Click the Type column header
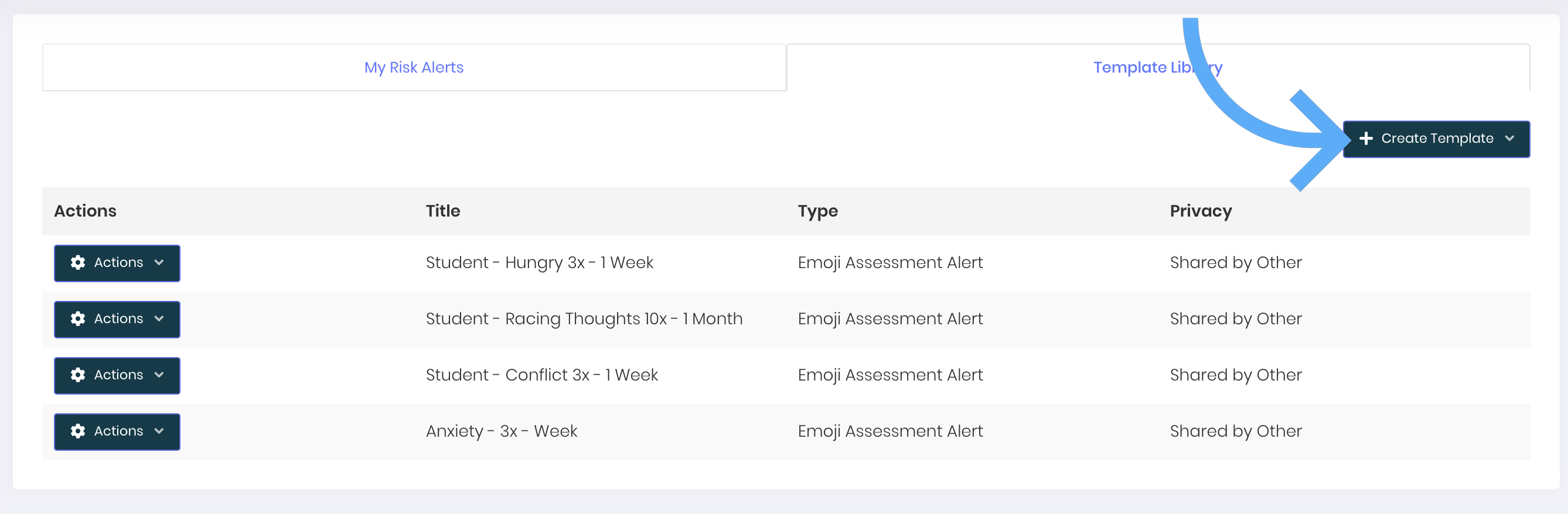Image resolution: width=1568 pixels, height=514 pixels. coord(817,211)
